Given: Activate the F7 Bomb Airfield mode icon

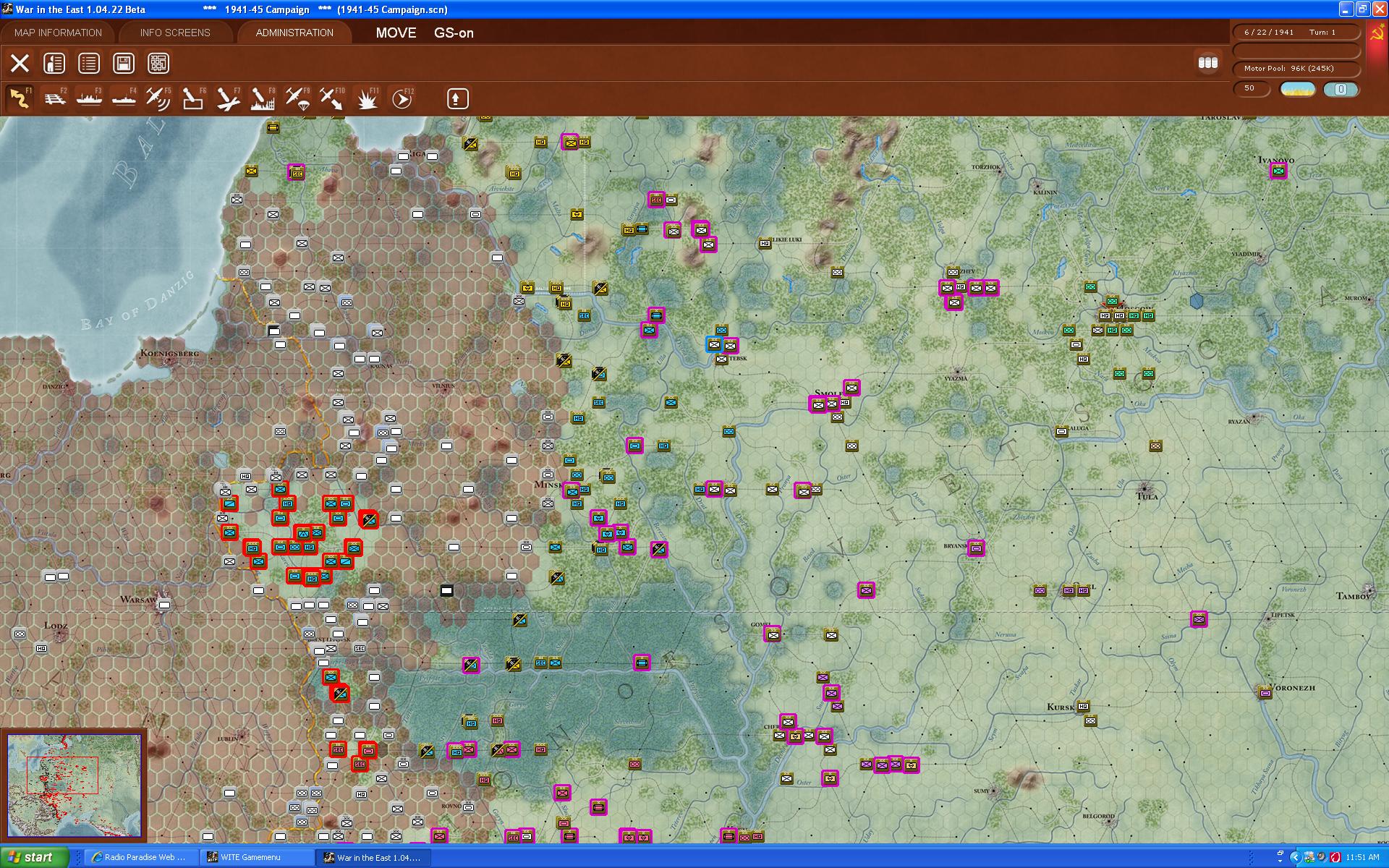Looking at the screenshot, I should [228, 98].
